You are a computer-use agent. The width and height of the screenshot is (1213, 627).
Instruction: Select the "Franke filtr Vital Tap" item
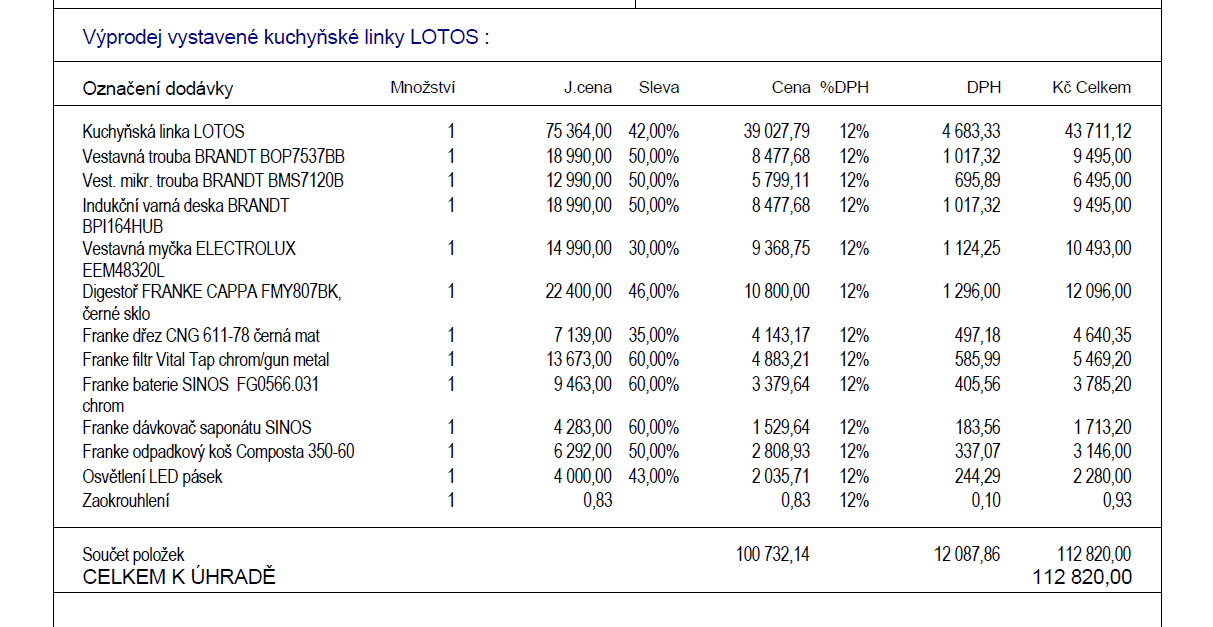click(x=206, y=360)
